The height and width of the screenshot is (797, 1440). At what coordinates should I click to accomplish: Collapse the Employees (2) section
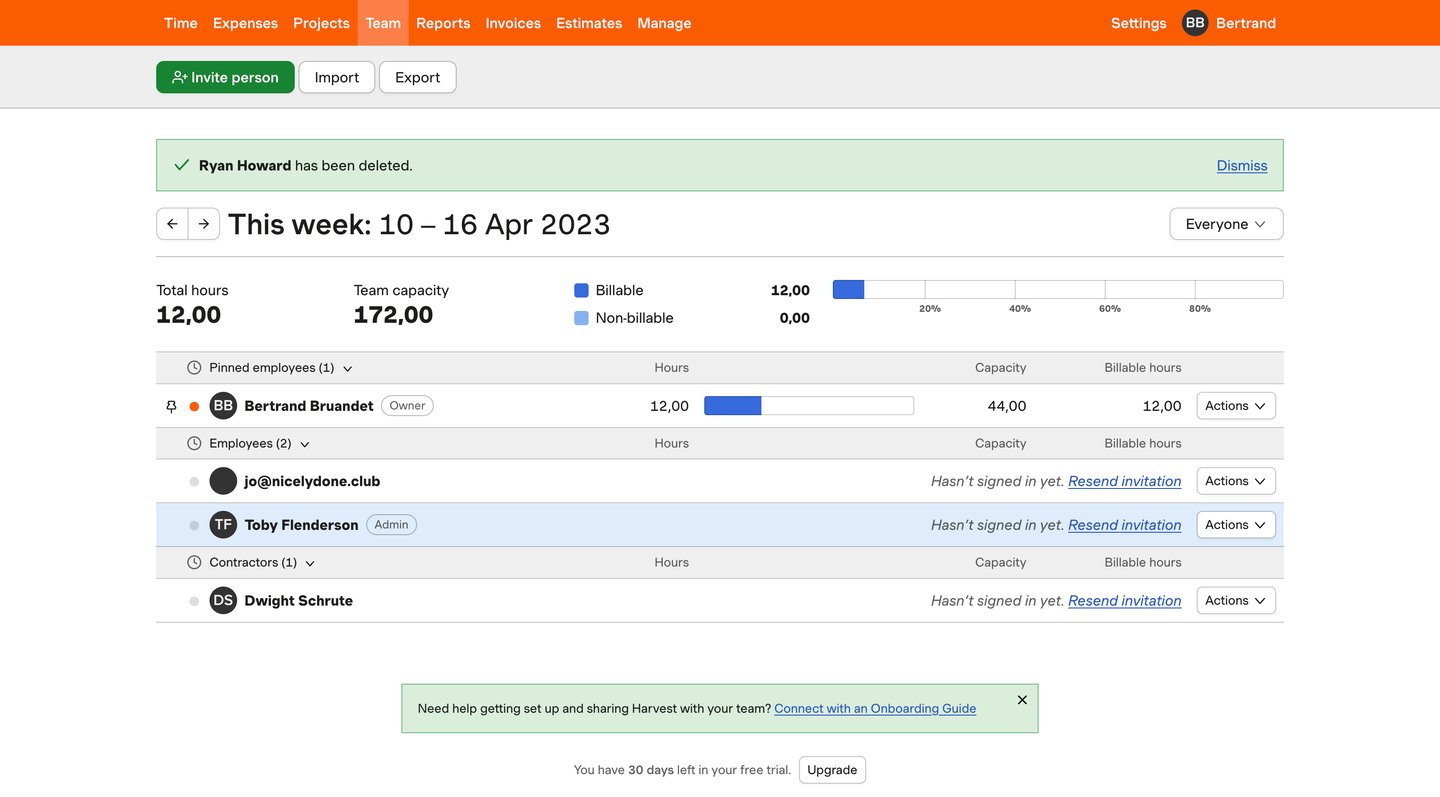point(305,443)
